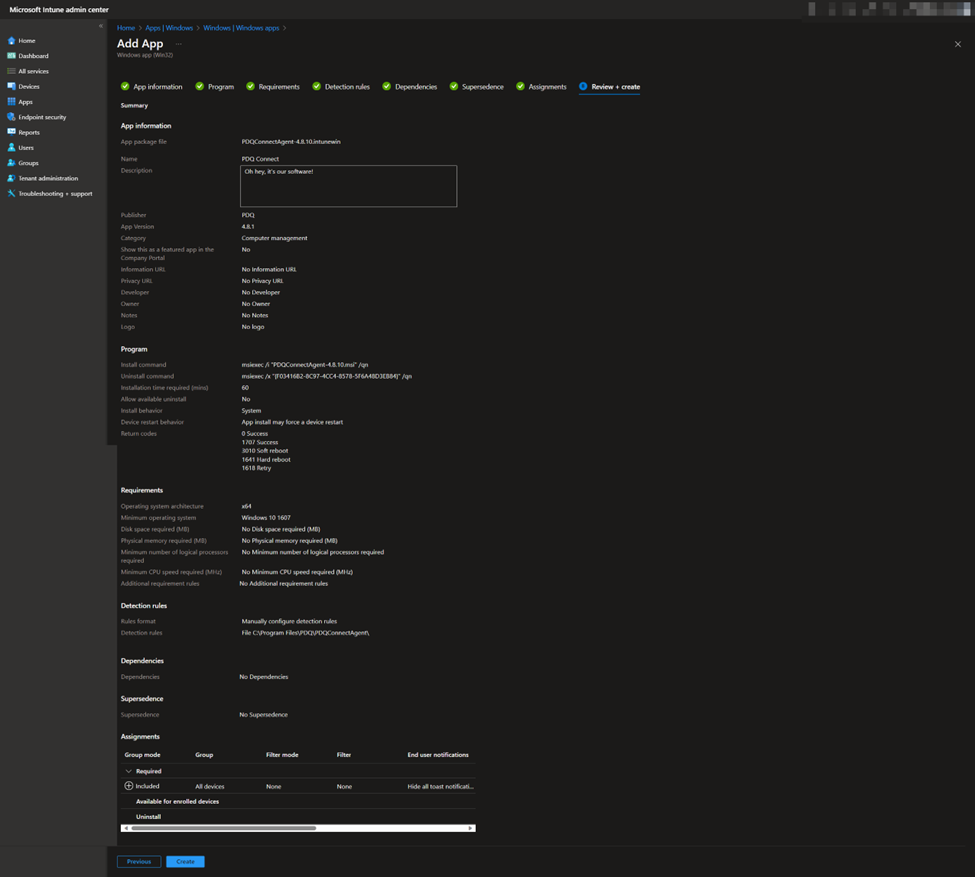Viewport: 975px width, 877px height.
Task: Go to the Detection rules step
Action: 341,86
